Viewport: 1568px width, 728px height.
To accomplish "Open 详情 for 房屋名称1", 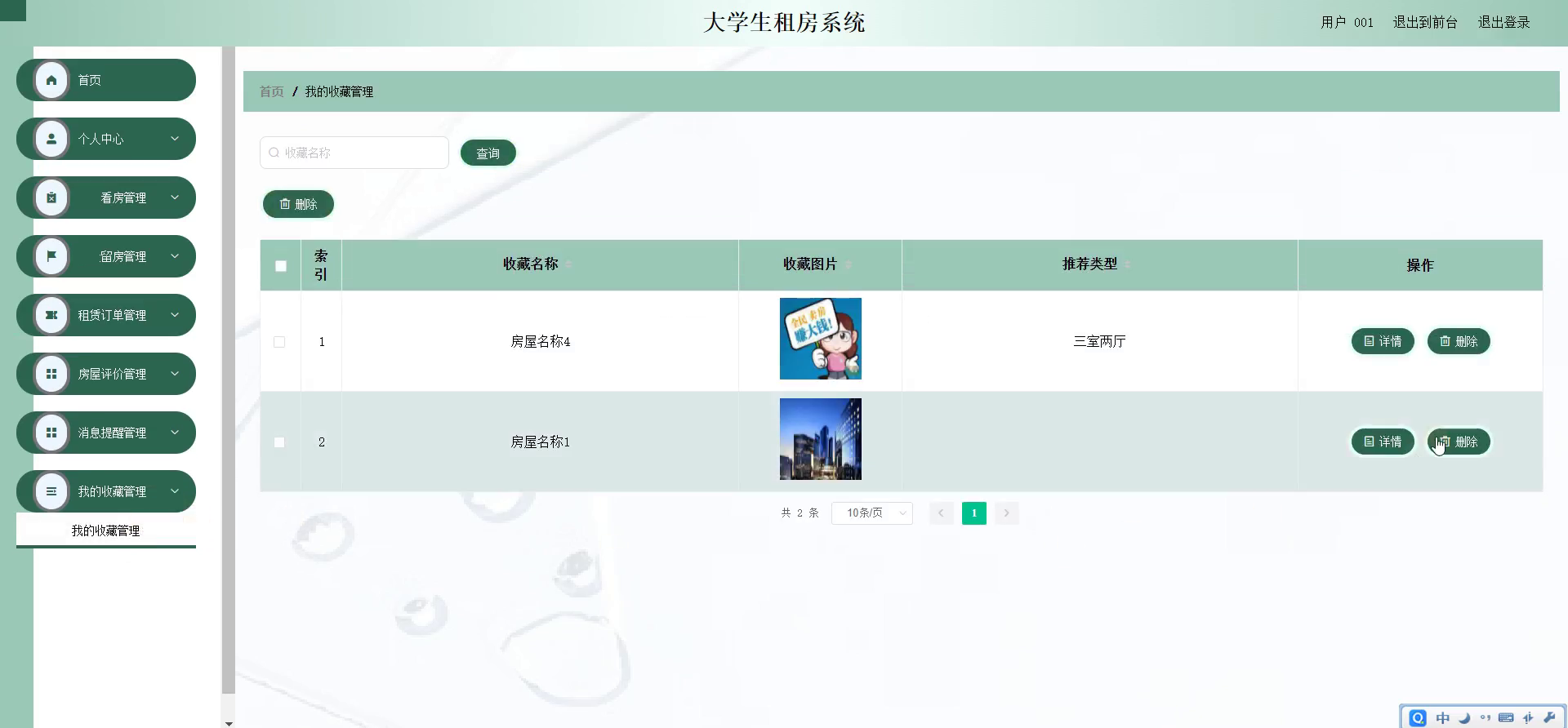I will (x=1383, y=442).
